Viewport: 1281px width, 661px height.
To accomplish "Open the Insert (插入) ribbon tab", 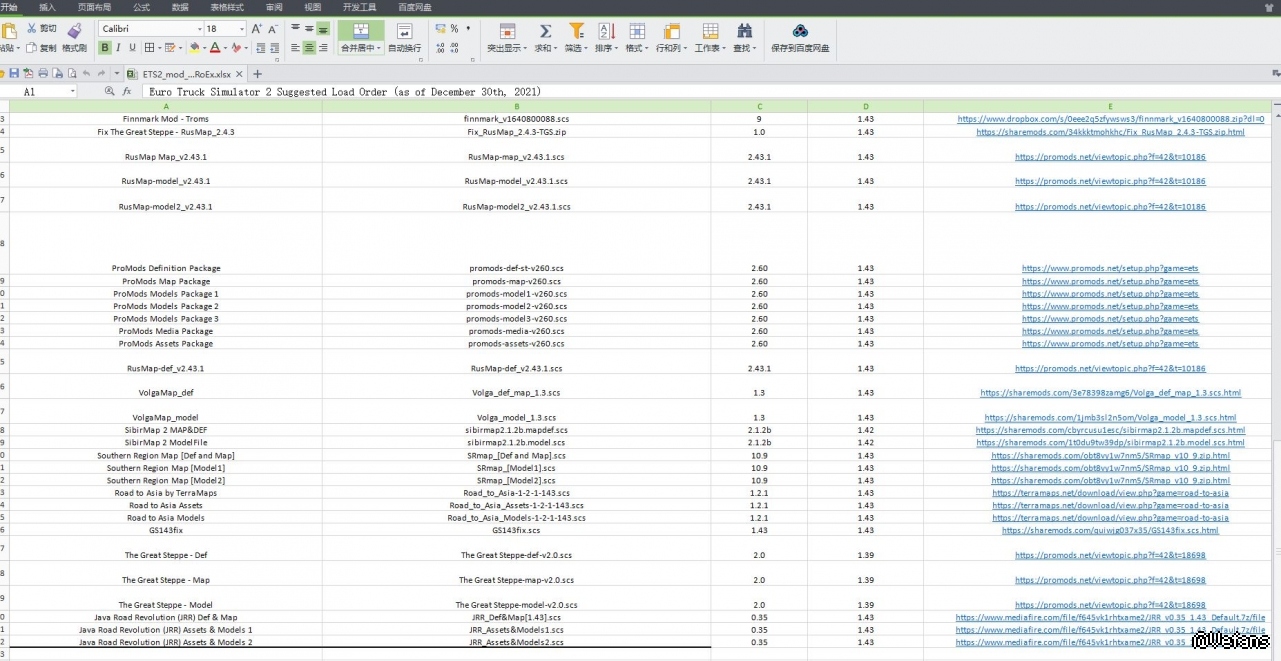I will click(47, 7).
